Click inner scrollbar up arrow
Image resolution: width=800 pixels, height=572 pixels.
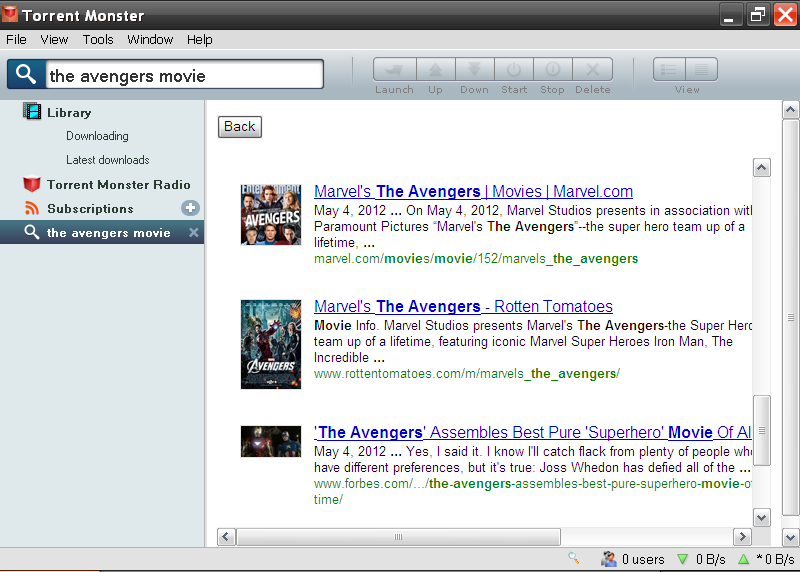tap(761, 167)
